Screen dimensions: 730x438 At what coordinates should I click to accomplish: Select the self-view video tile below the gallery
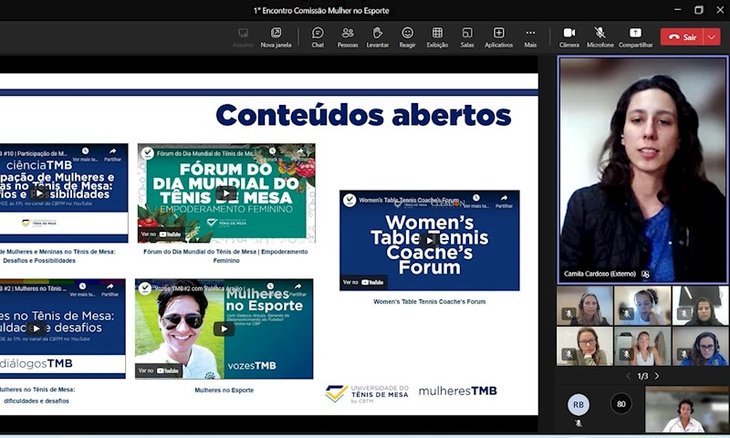point(686,410)
